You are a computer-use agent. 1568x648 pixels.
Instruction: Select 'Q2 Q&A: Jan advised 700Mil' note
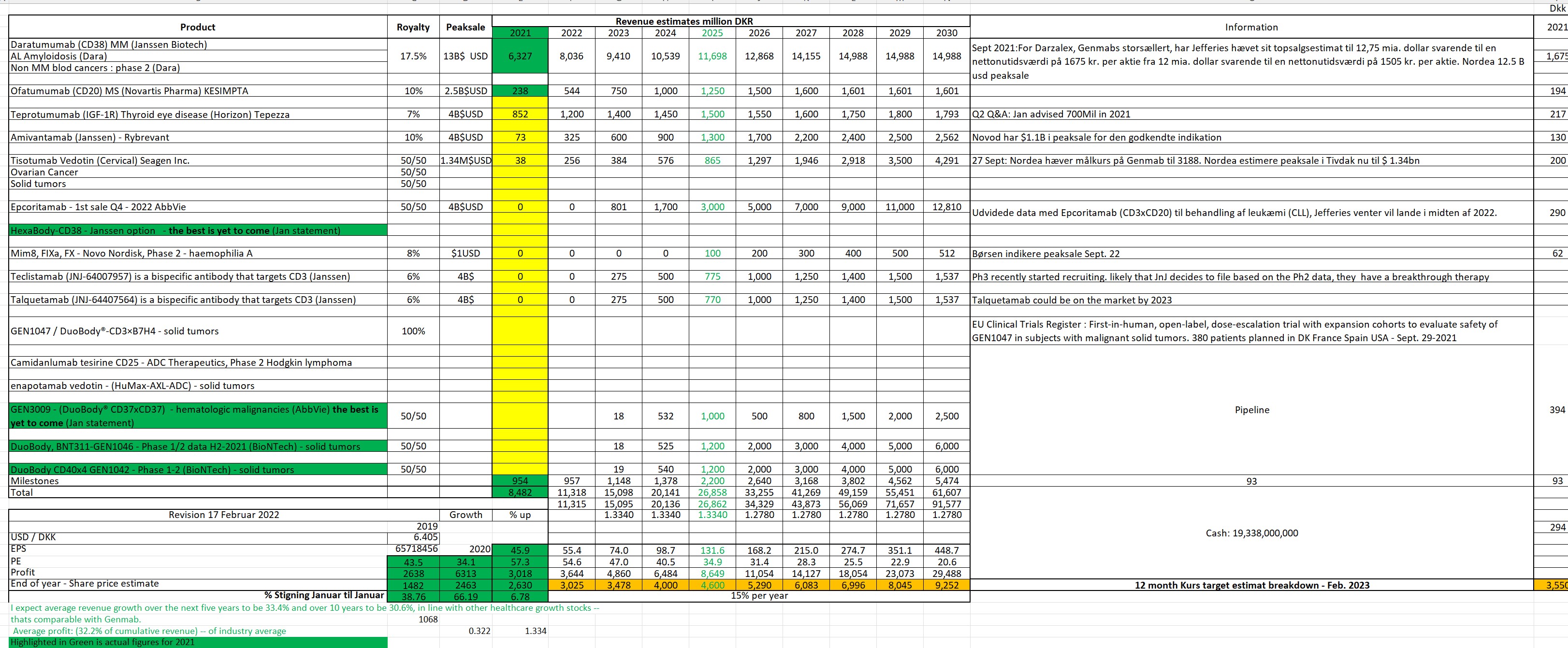[1251, 114]
